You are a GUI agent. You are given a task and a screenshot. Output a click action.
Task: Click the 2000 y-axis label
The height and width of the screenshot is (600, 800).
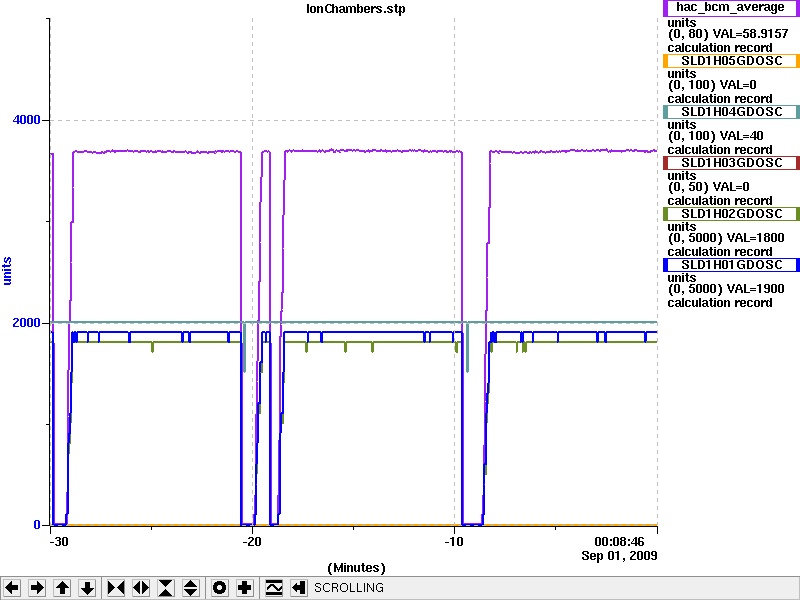[x=26, y=322]
